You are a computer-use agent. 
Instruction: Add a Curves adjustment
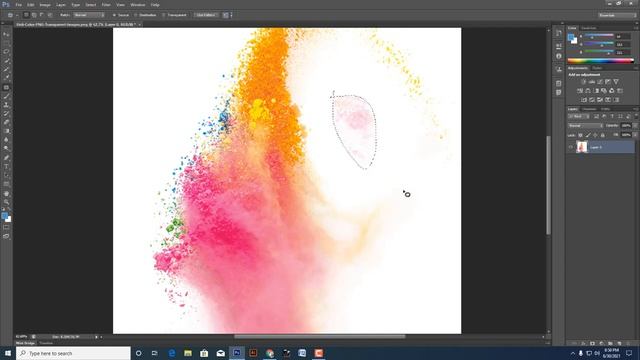(x=600, y=82)
